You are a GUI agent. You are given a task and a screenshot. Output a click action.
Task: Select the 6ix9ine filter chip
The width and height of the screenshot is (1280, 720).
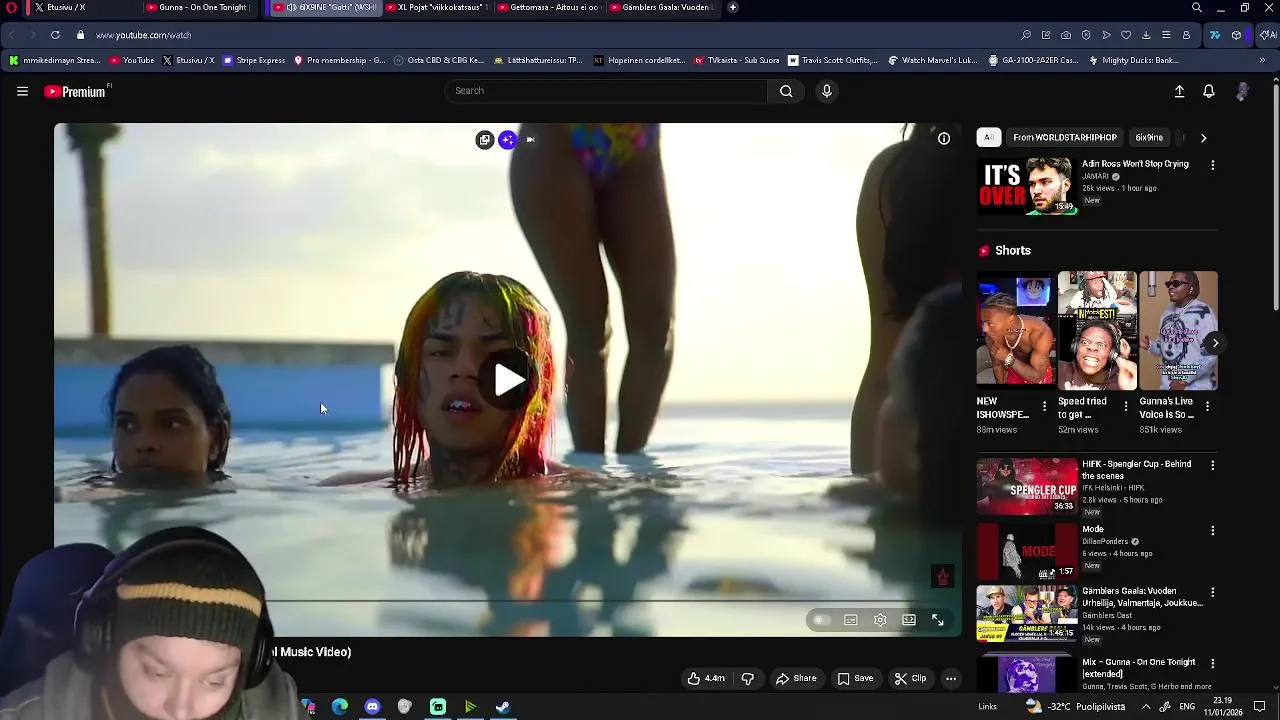tap(1149, 137)
